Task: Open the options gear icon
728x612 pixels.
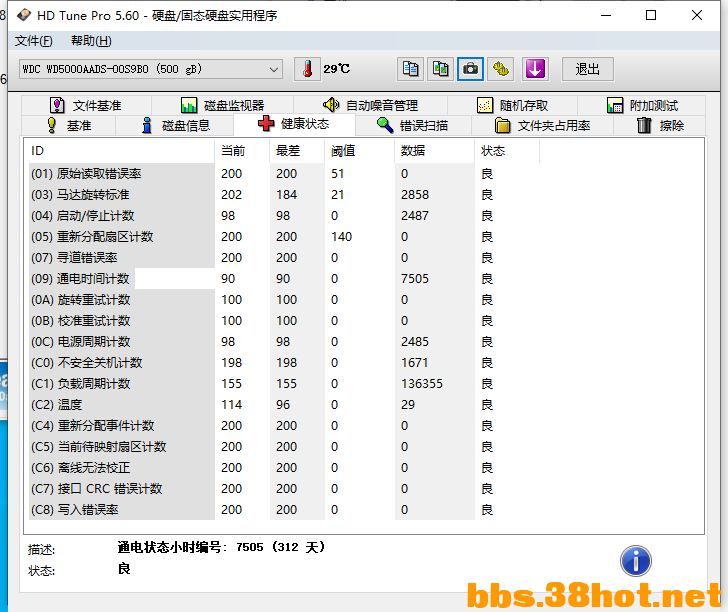Action: coord(500,69)
